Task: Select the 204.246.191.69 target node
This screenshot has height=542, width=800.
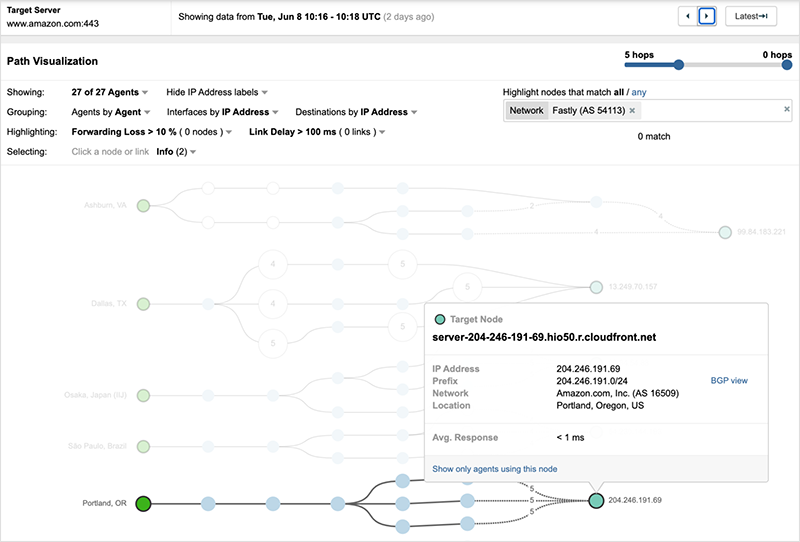Action: 596,499
